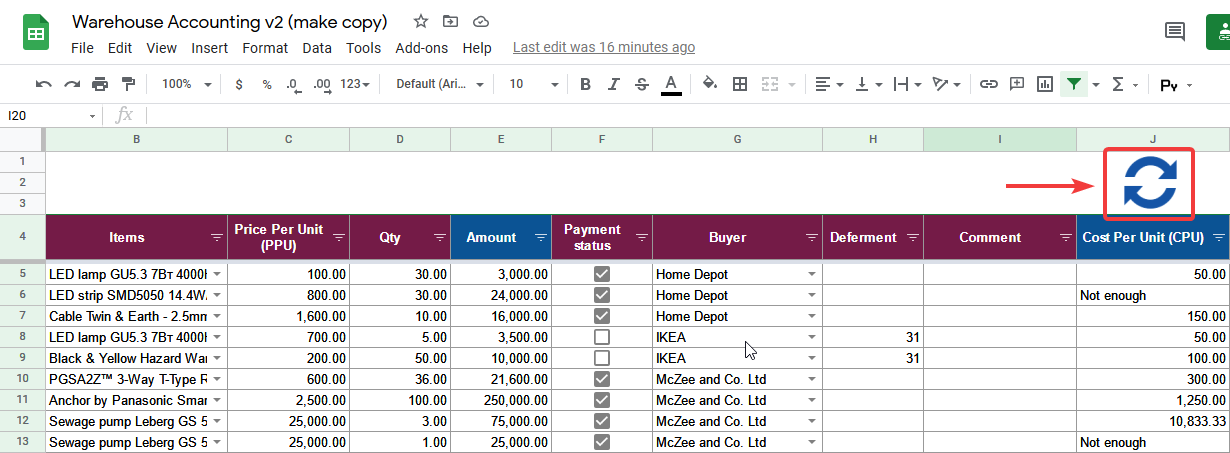The width and height of the screenshot is (1230, 453).
Task: Click the Name box showing I20
Action: click(x=50, y=115)
